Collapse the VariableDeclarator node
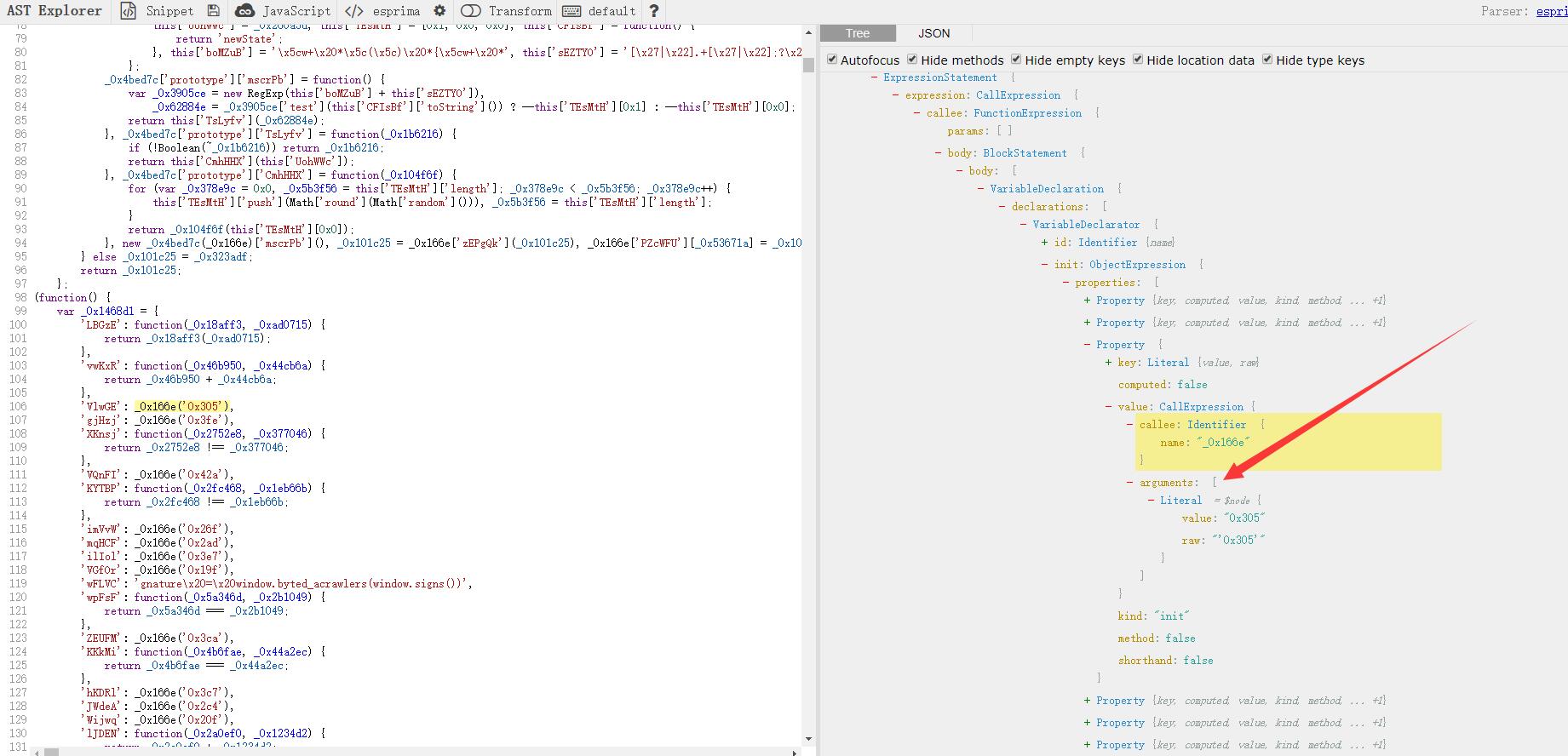The image size is (1568, 756). (1024, 225)
